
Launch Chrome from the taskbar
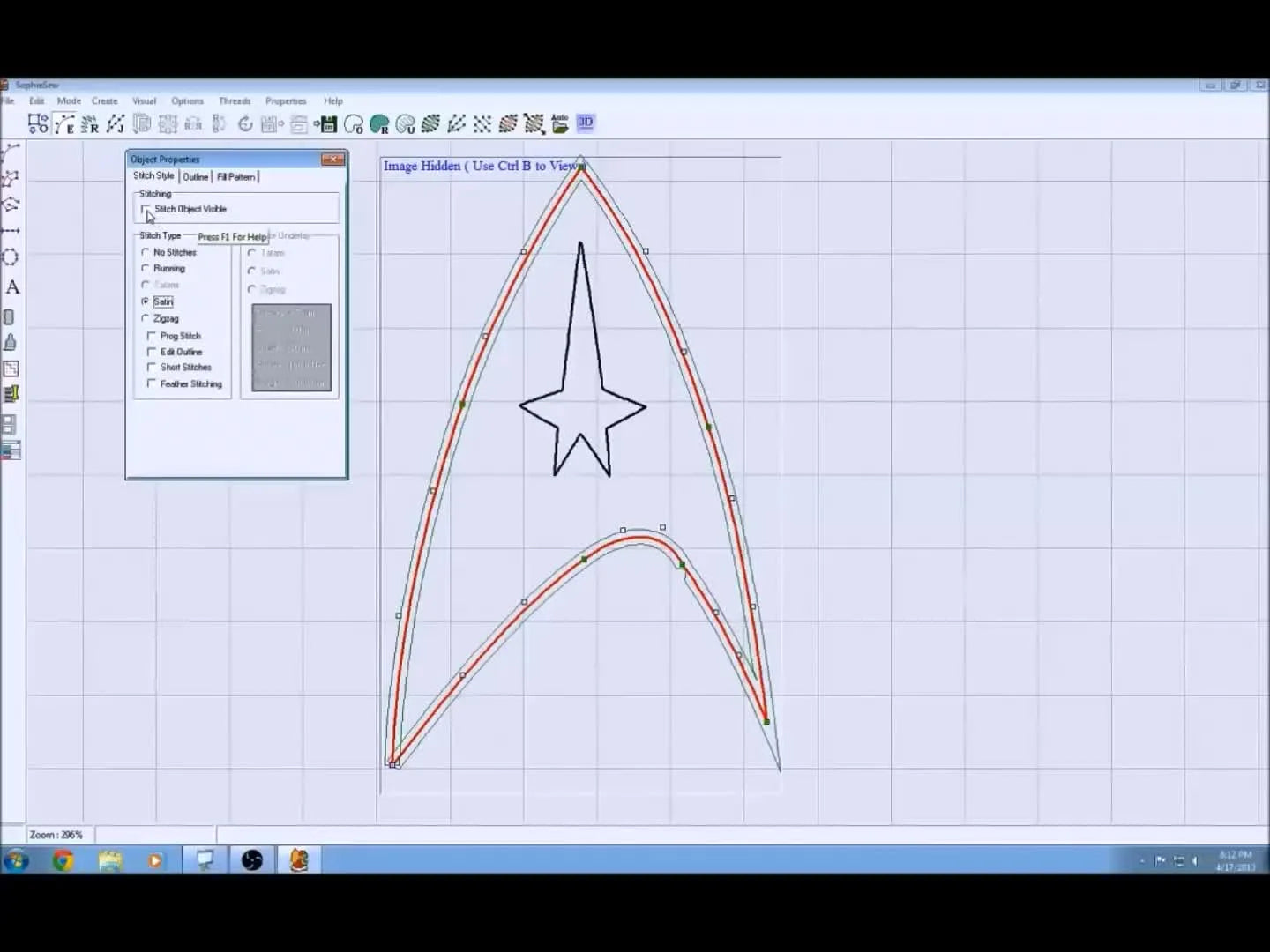[63, 859]
